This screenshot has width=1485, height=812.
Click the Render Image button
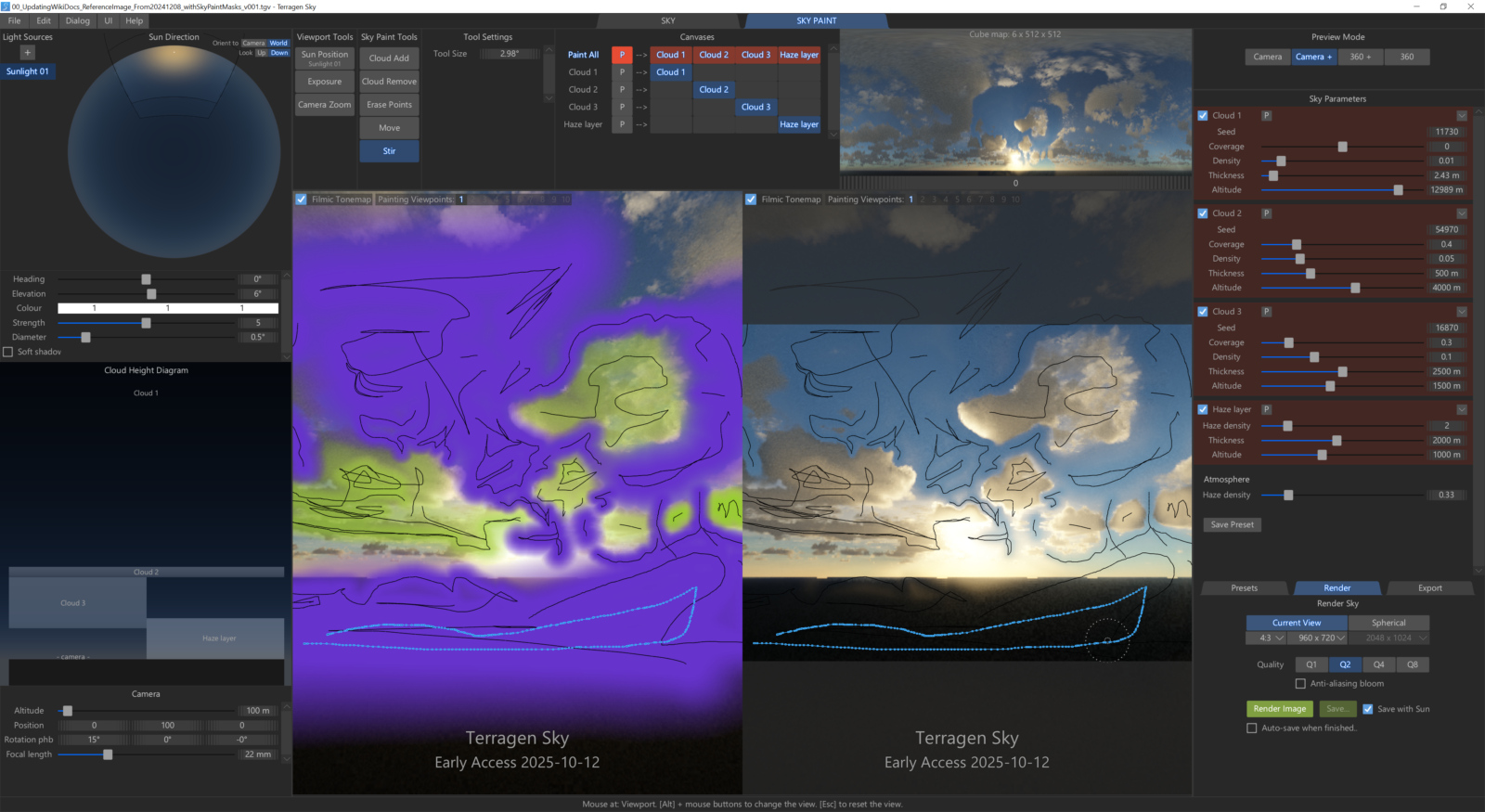point(1279,709)
